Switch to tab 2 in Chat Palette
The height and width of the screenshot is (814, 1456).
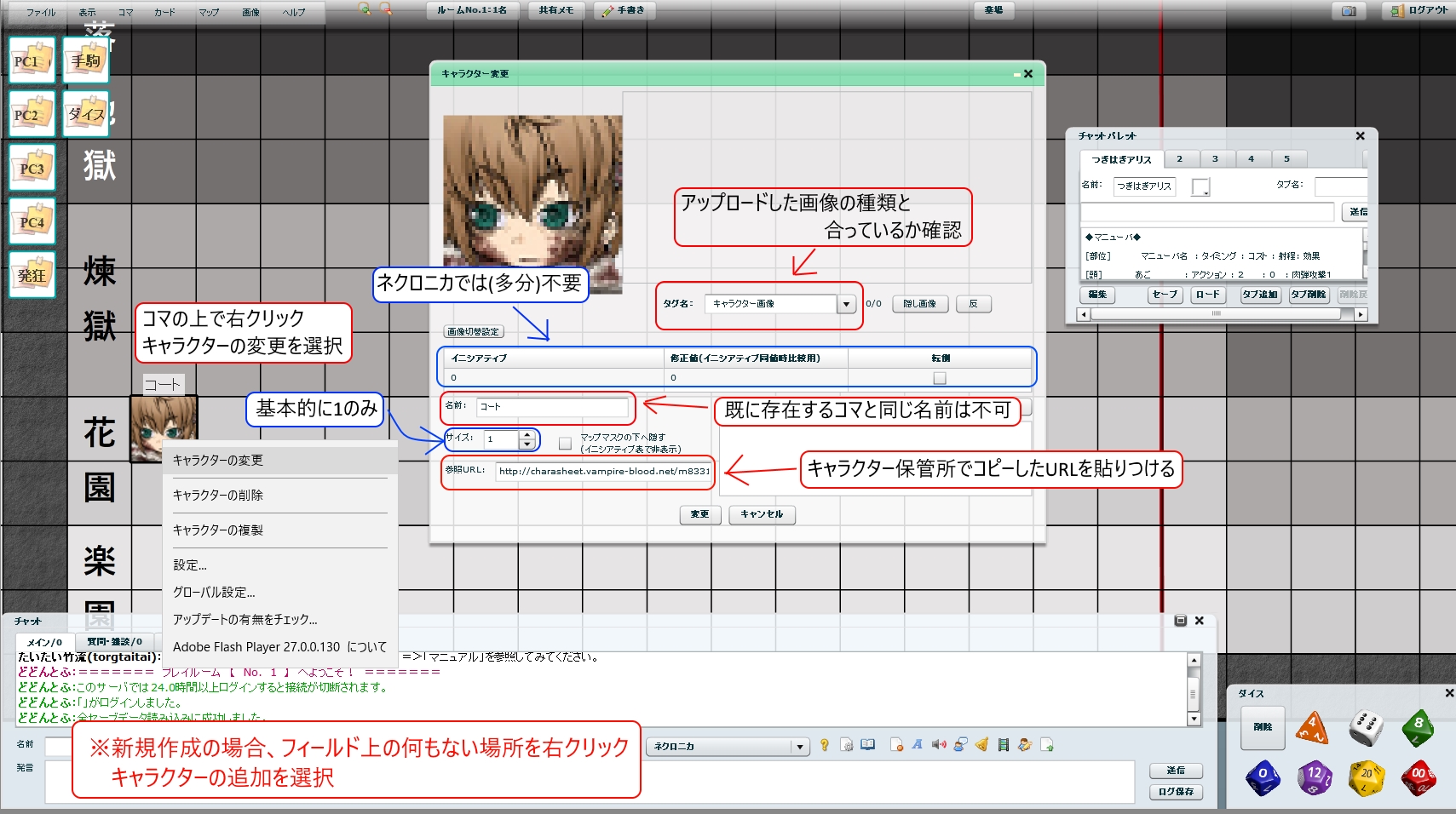coord(1180,159)
